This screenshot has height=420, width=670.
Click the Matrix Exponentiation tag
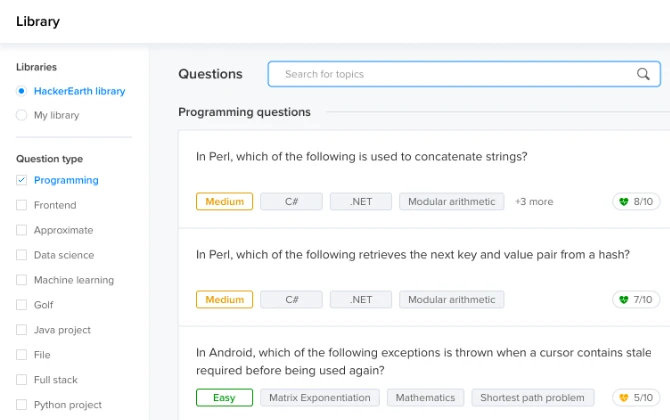tap(320, 398)
